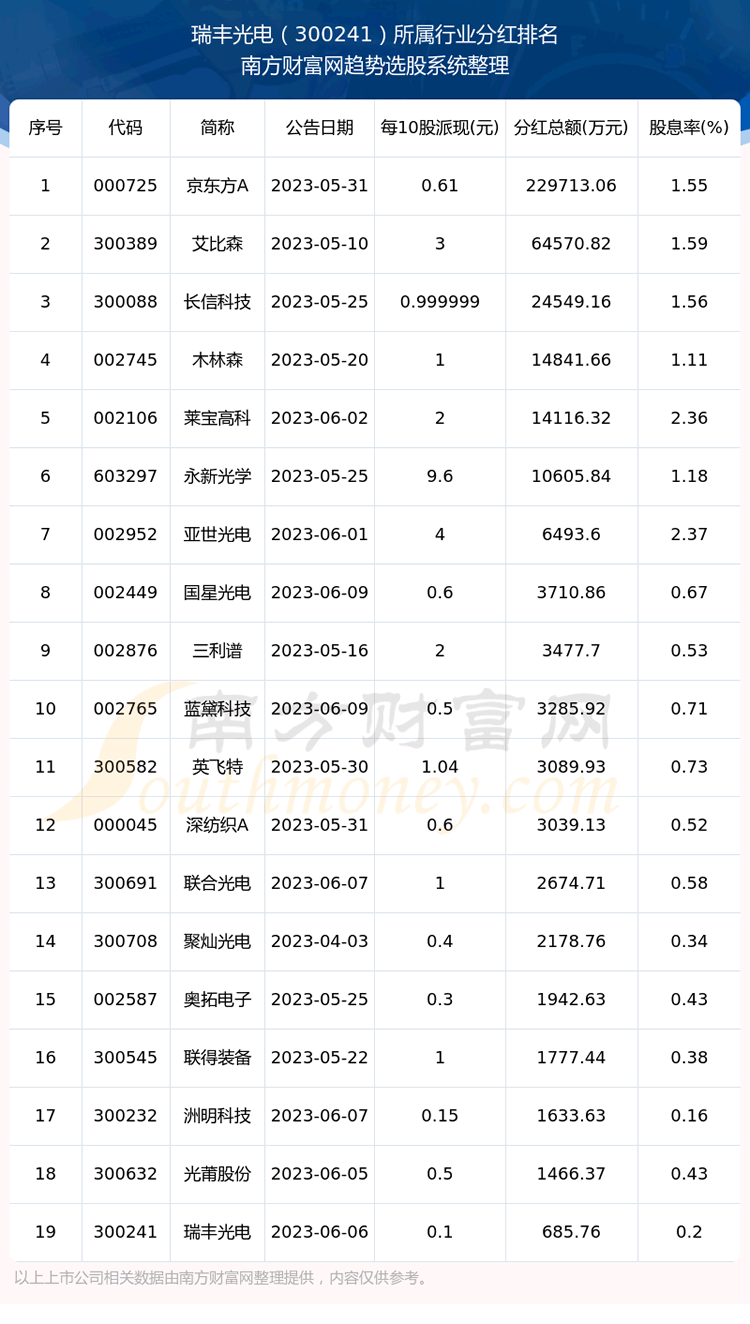Select the 永新光学 name cell
This screenshot has width=750, height=1324.
[x=217, y=476]
